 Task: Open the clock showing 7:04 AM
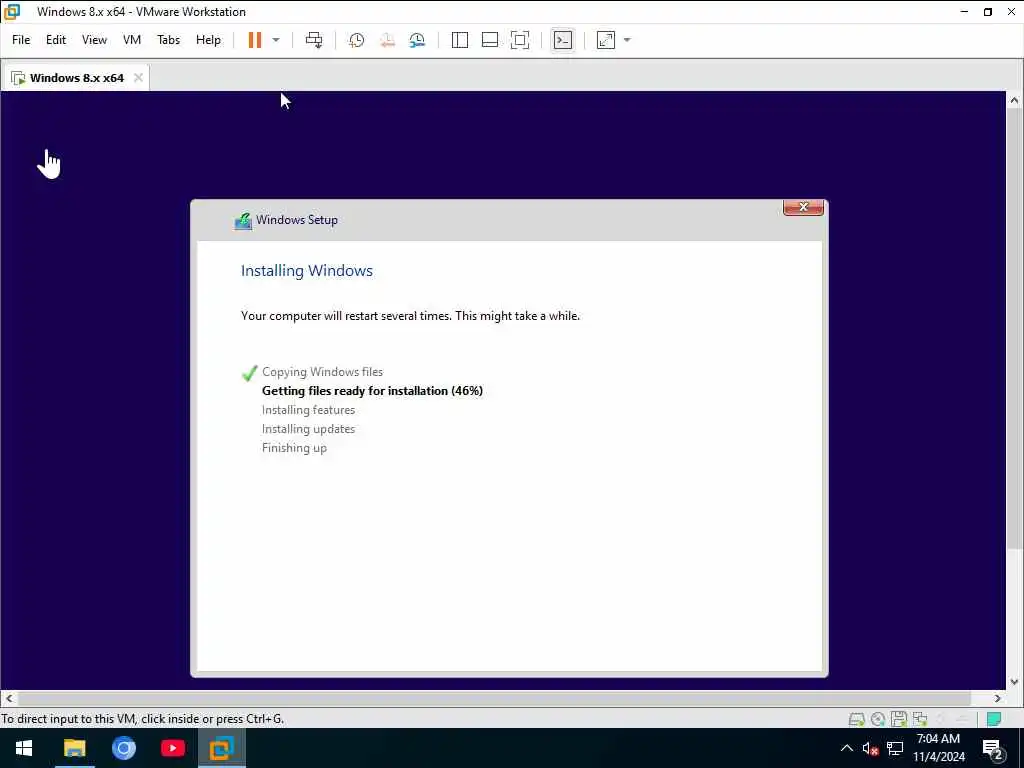point(938,748)
